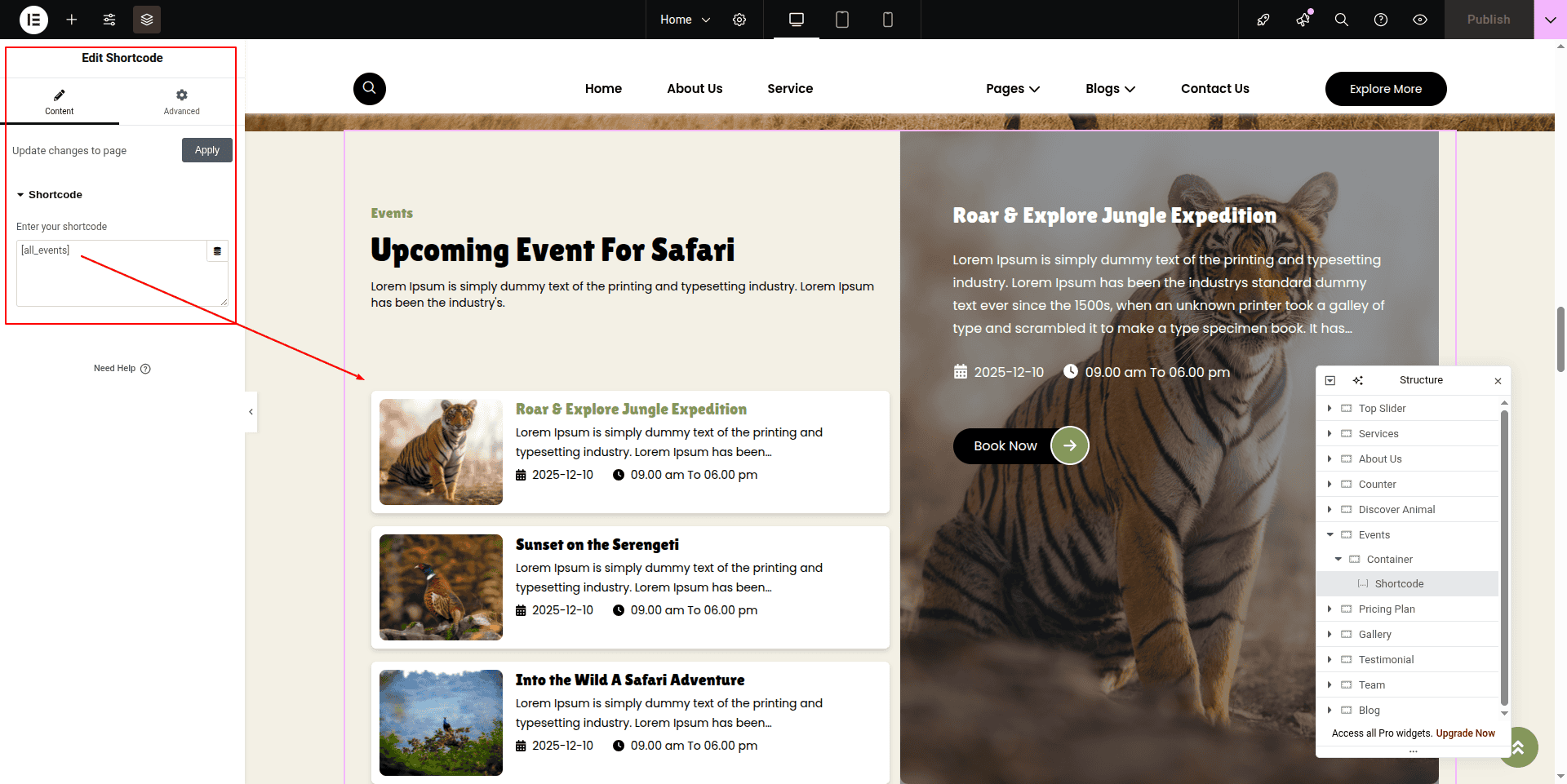The width and height of the screenshot is (1567, 784).
Task: Toggle the Structure layers icon
Action: [147, 20]
